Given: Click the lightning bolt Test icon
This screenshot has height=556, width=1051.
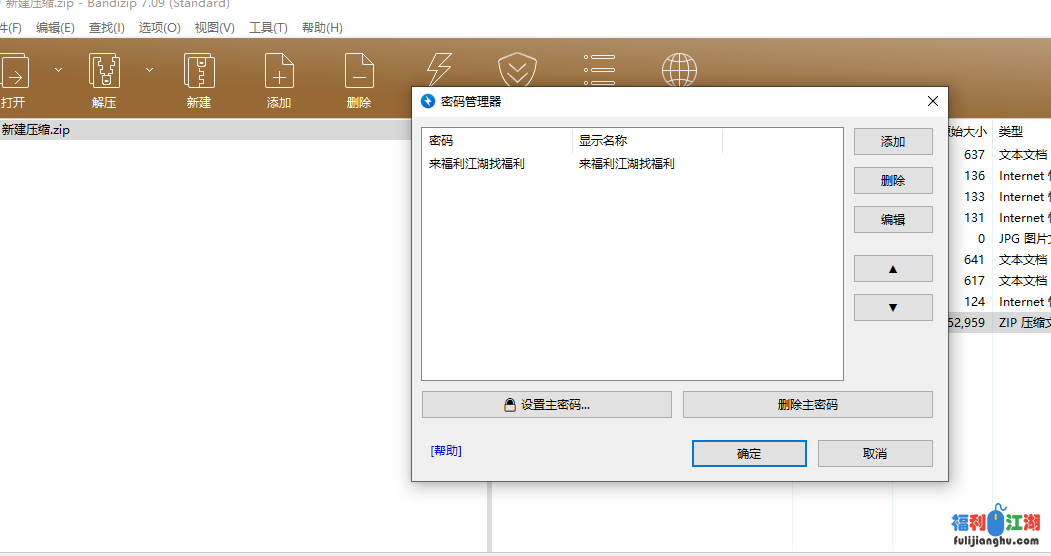Looking at the screenshot, I should pos(439,70).
